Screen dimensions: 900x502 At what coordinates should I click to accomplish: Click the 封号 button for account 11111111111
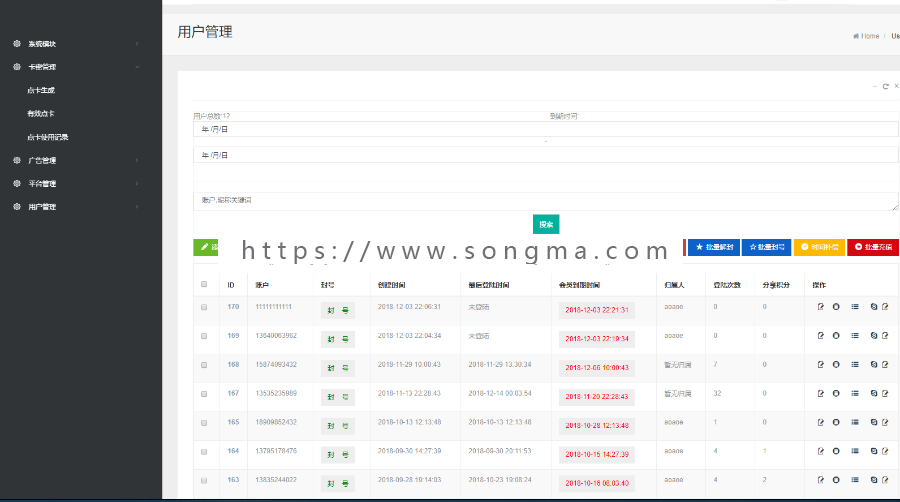[338, 310]
